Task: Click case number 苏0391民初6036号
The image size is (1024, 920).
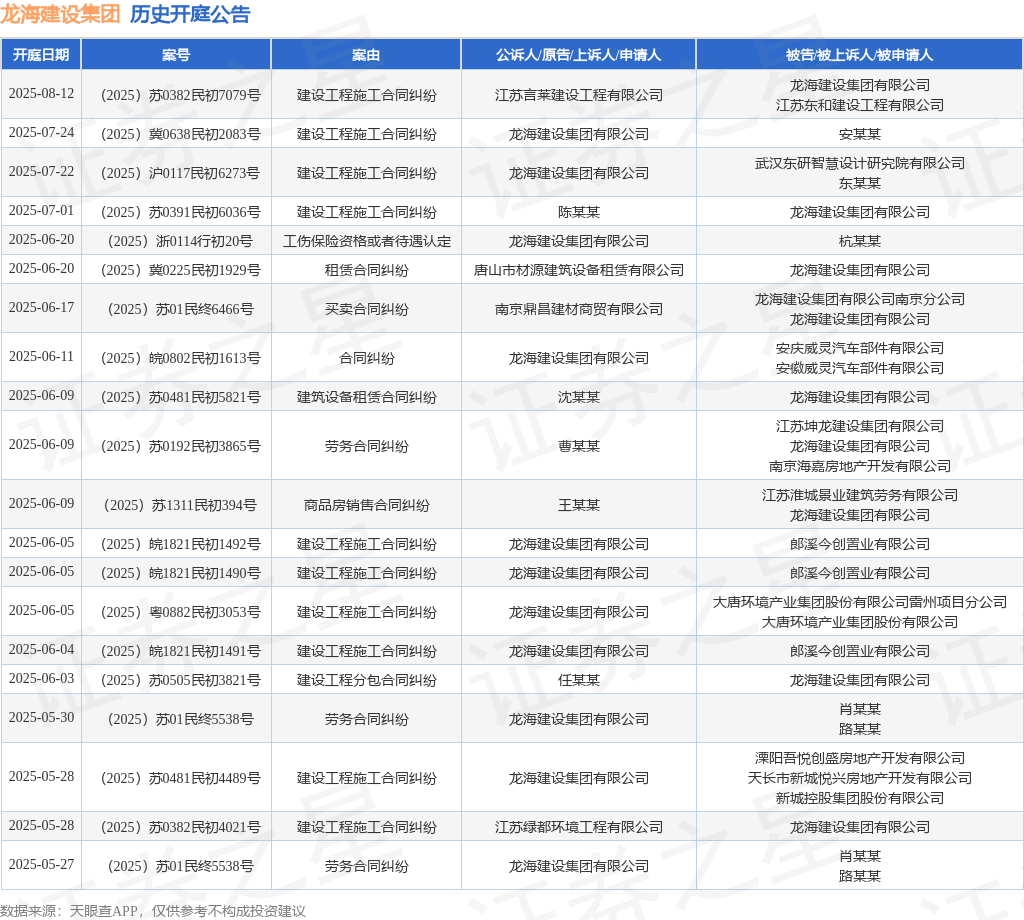Action: tap(180, 212)
